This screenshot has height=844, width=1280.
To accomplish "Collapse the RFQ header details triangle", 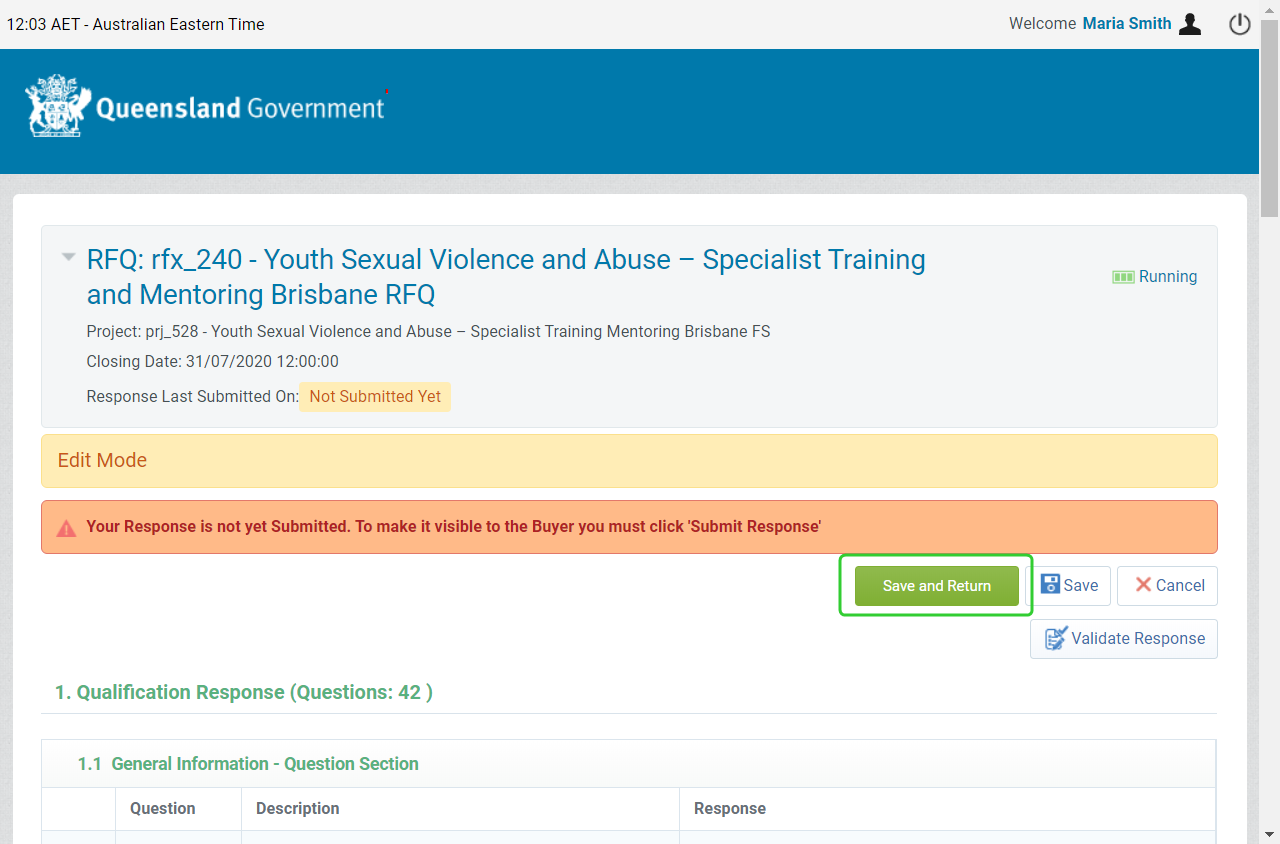I will pyautogui.click(x=68, y=257).
